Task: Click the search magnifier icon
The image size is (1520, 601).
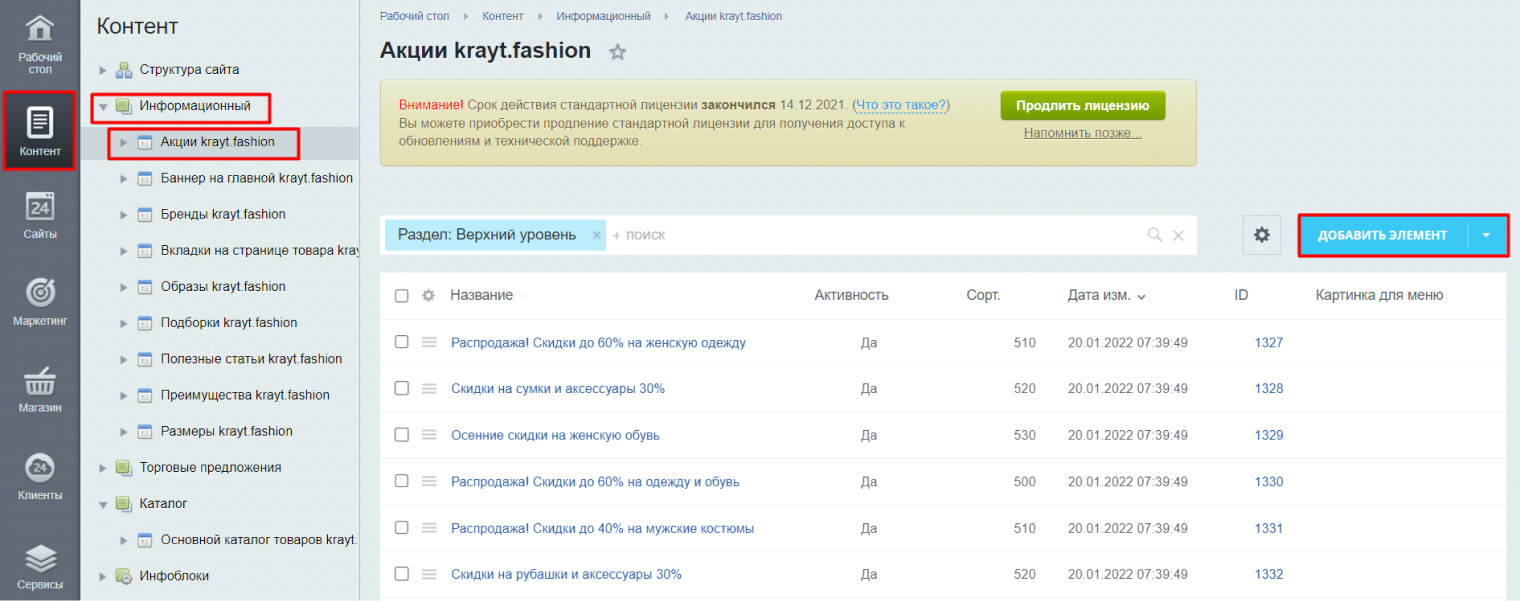Action: coord(1155,235)
